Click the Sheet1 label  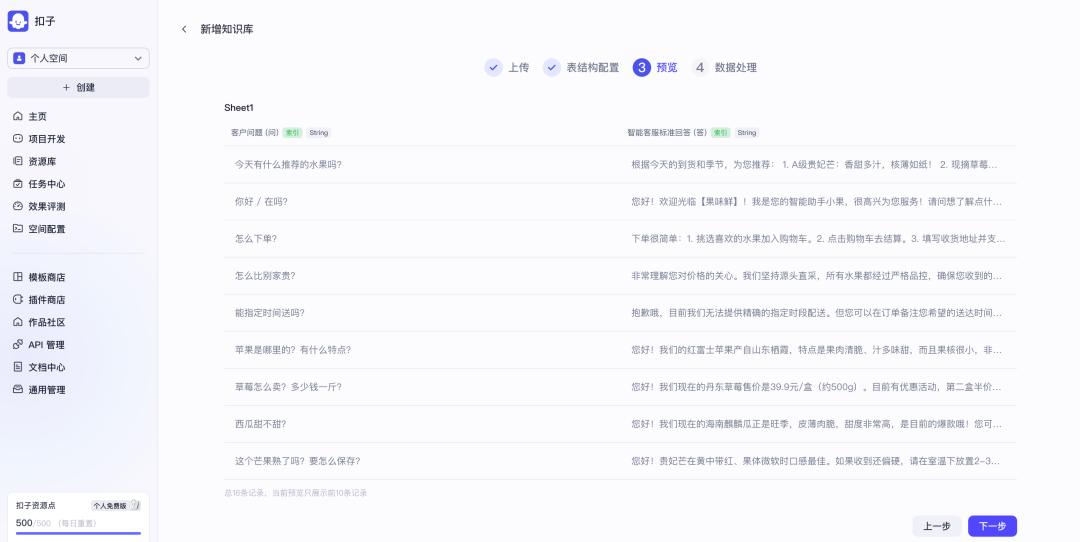(x=239, y=107)
